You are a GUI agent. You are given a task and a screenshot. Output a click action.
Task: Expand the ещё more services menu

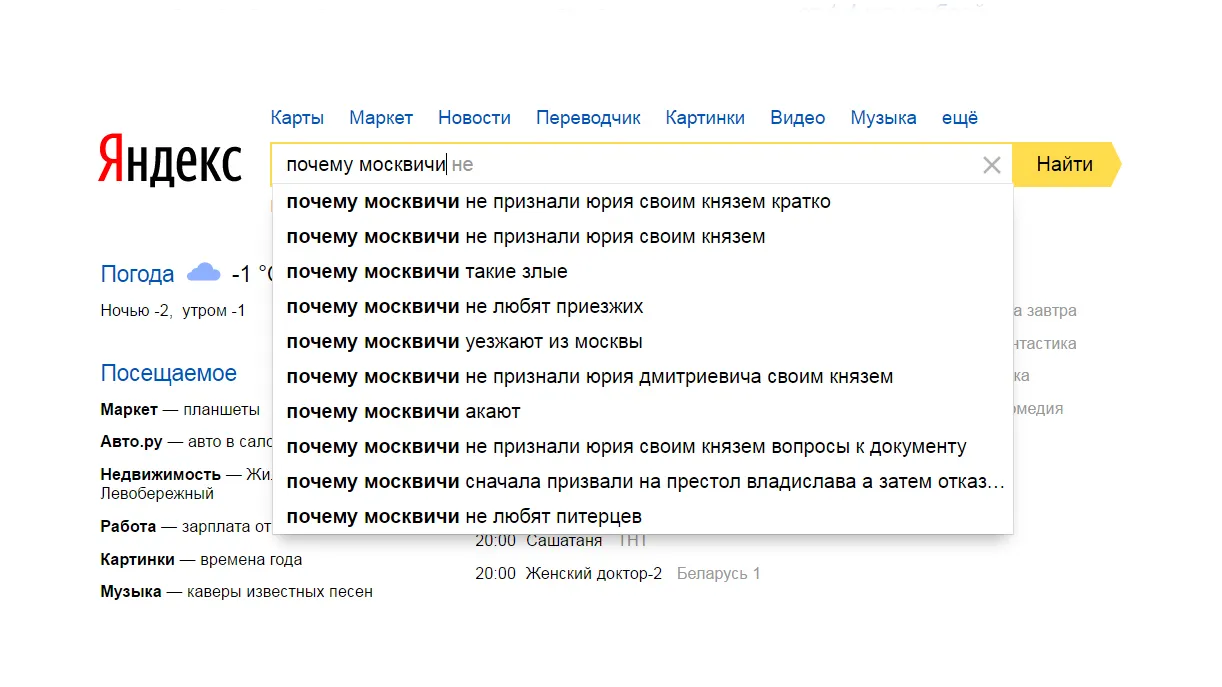(x=960, y=118)
